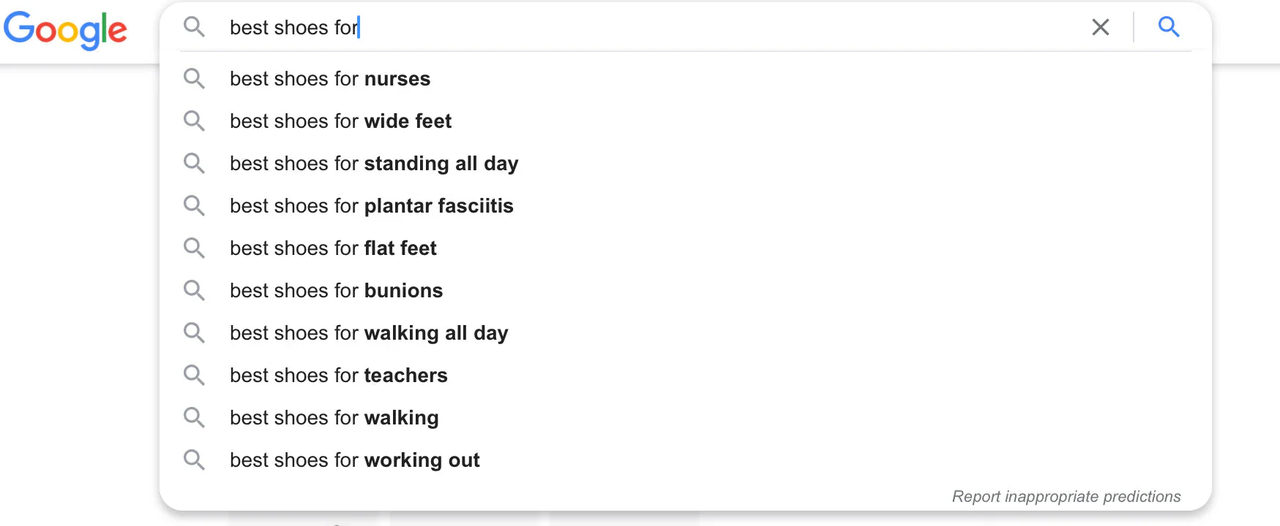Pick 'best shoes for standing all day'
The height and width of the screenshot is (526, 1280).
pos(373,164)
